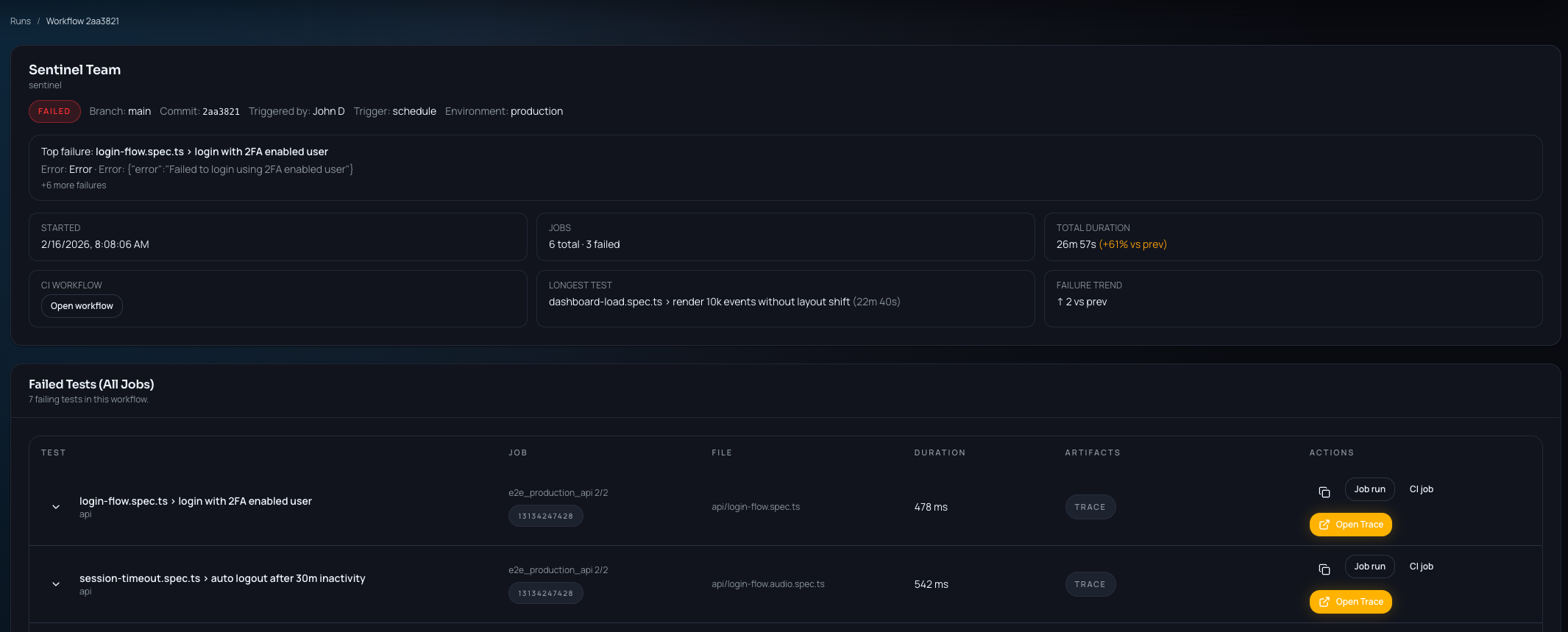Copy details icon for session-timeout test row
Image resolution: width=1568 pixels, height=632 pixels.
coord(1324,569)
